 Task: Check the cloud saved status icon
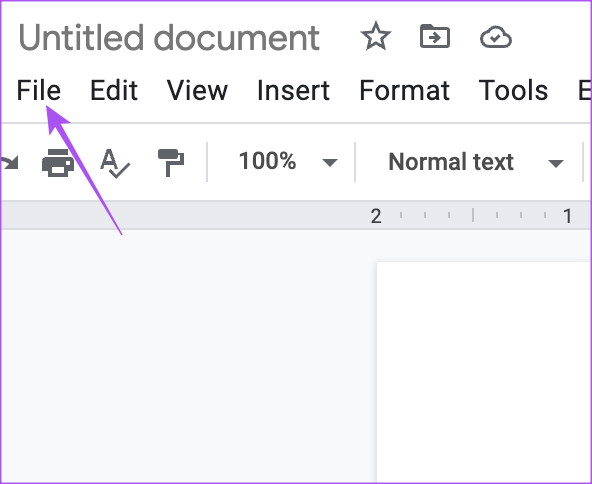tap(496, 37)
